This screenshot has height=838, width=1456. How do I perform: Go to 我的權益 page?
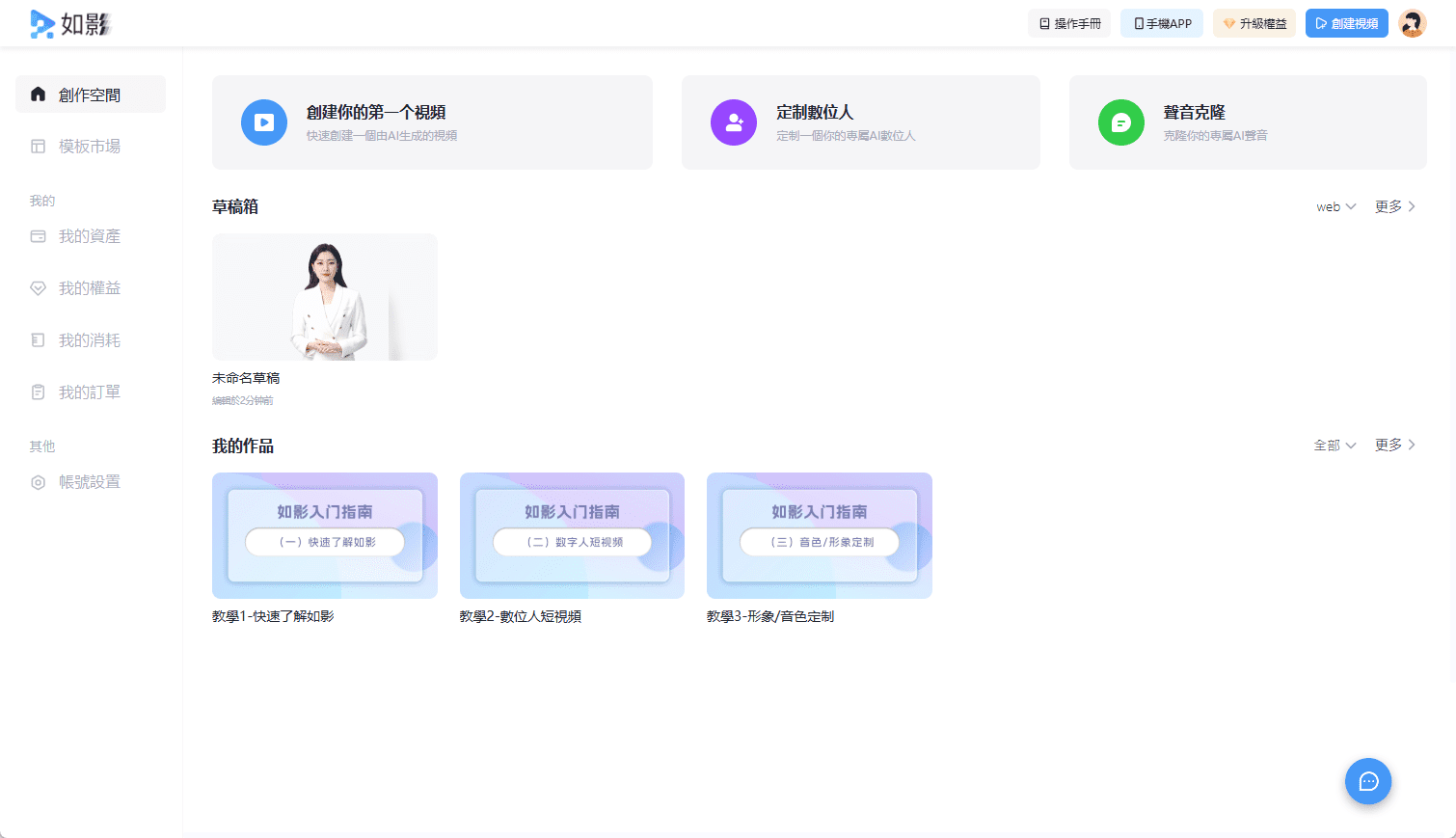point(91,288)
